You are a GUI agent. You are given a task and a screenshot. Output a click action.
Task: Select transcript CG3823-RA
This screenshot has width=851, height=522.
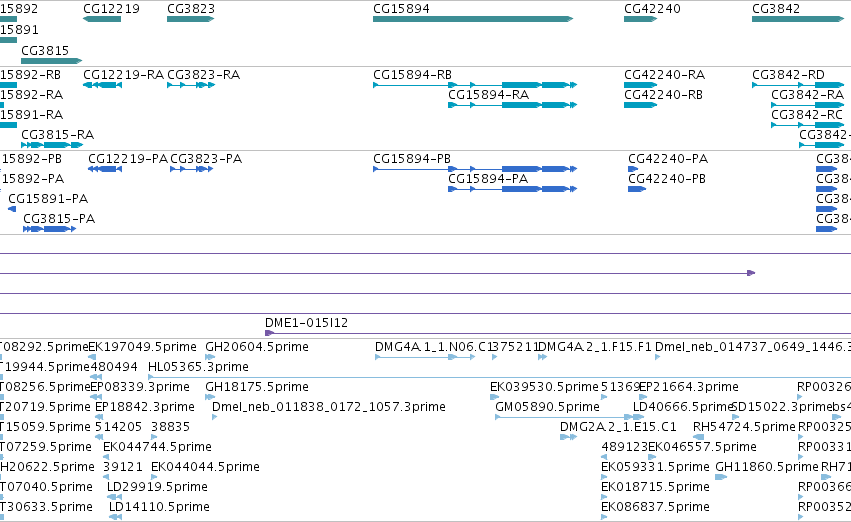coord(204,74)
